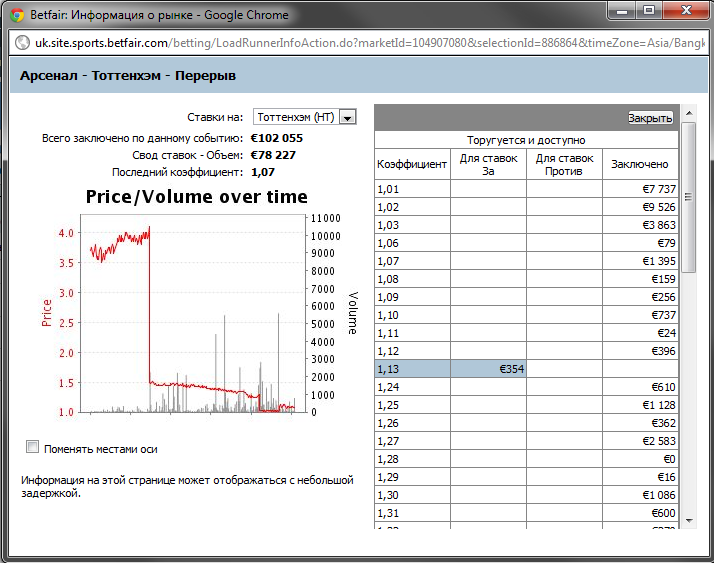The height and width of the screenshot is (563, 714).
Task: Click the table scrollbar up arrow
Action: coord(688,113)
